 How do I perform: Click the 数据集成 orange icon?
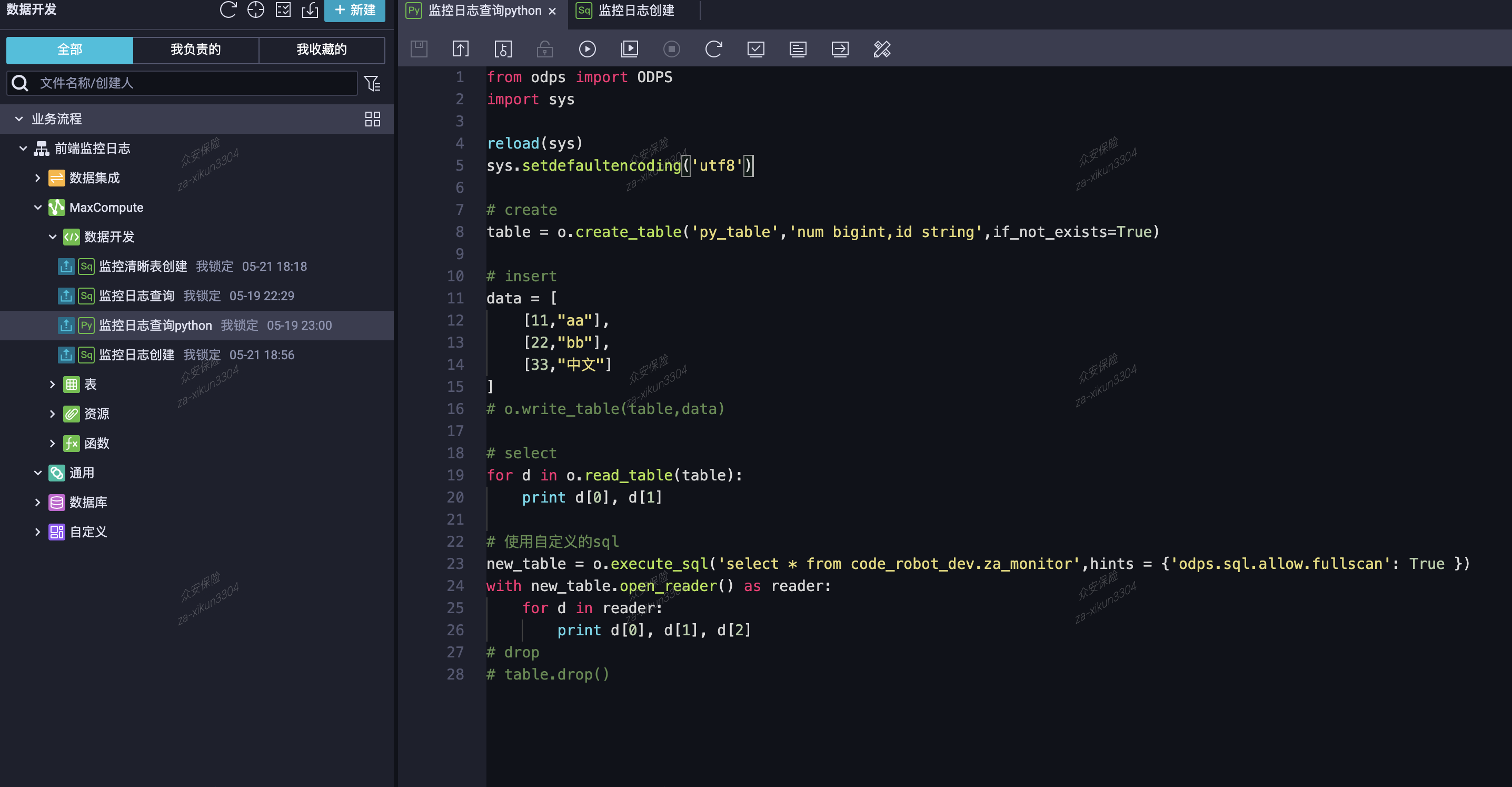[56, 178]
